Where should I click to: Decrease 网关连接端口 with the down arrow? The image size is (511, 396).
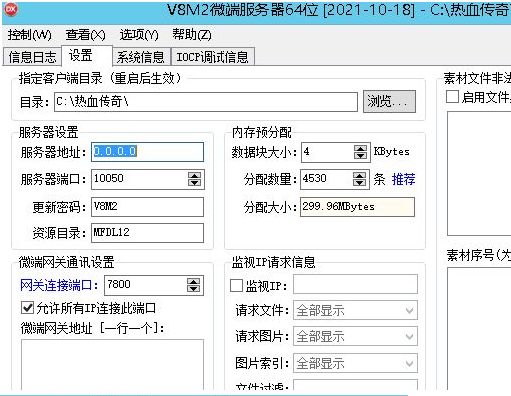click(194, 289)
